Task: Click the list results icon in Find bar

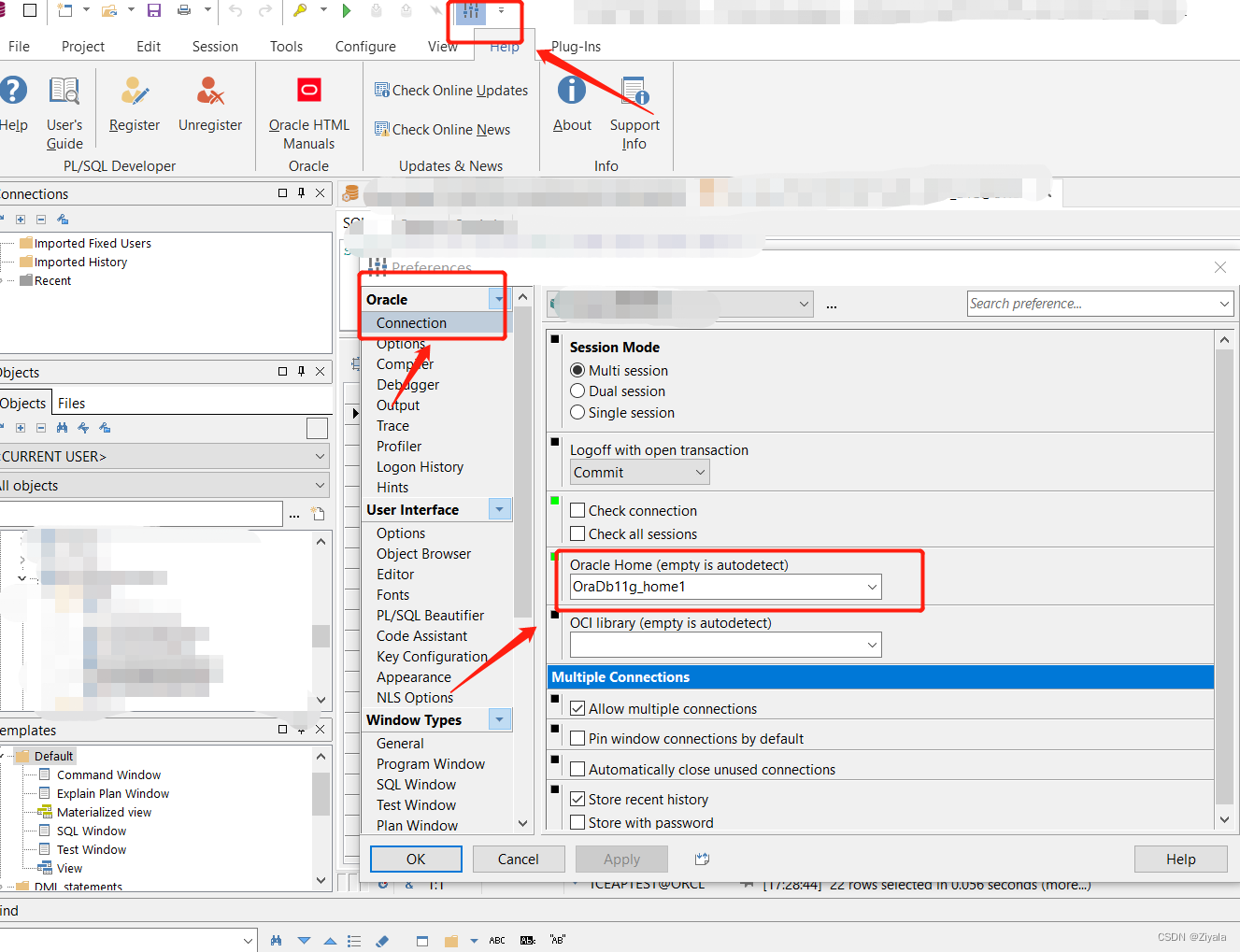Action: pos(354,941)
